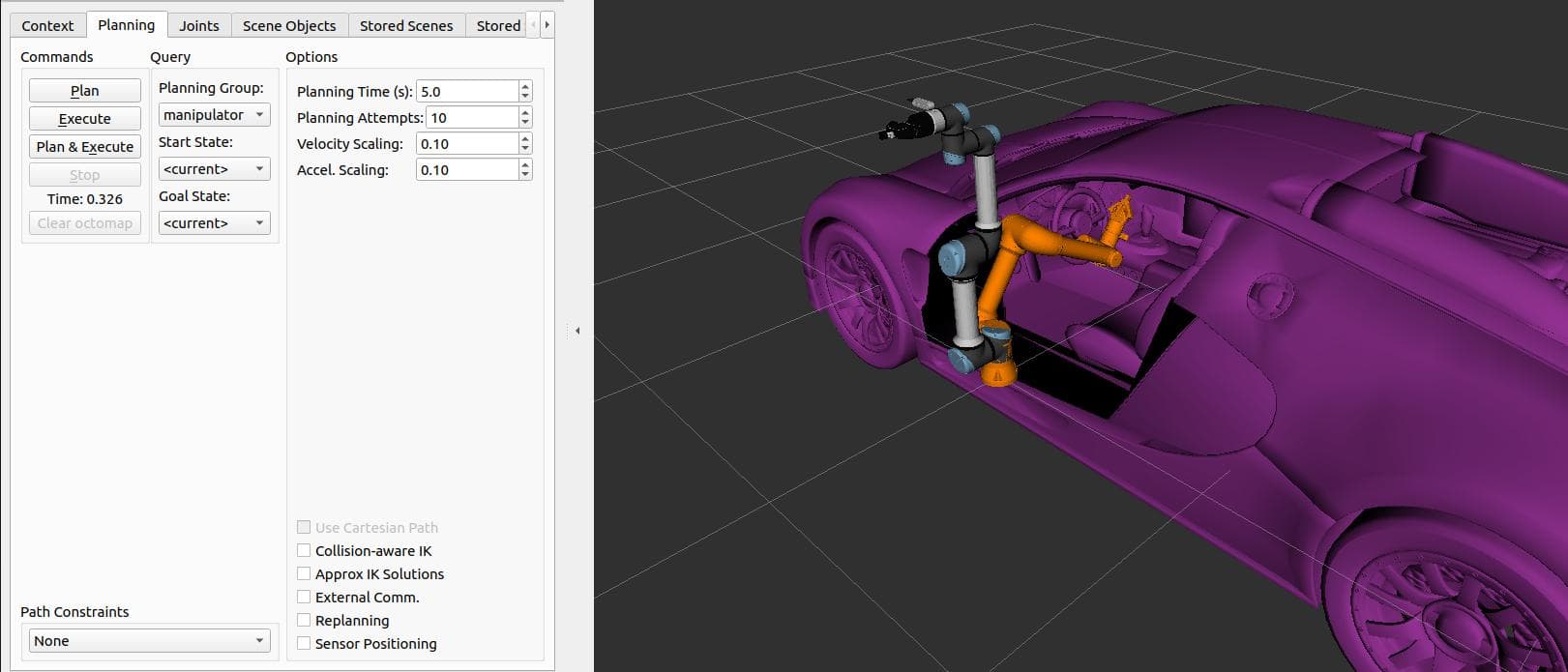Switch to the Context tab

click(x=47, y=26)
